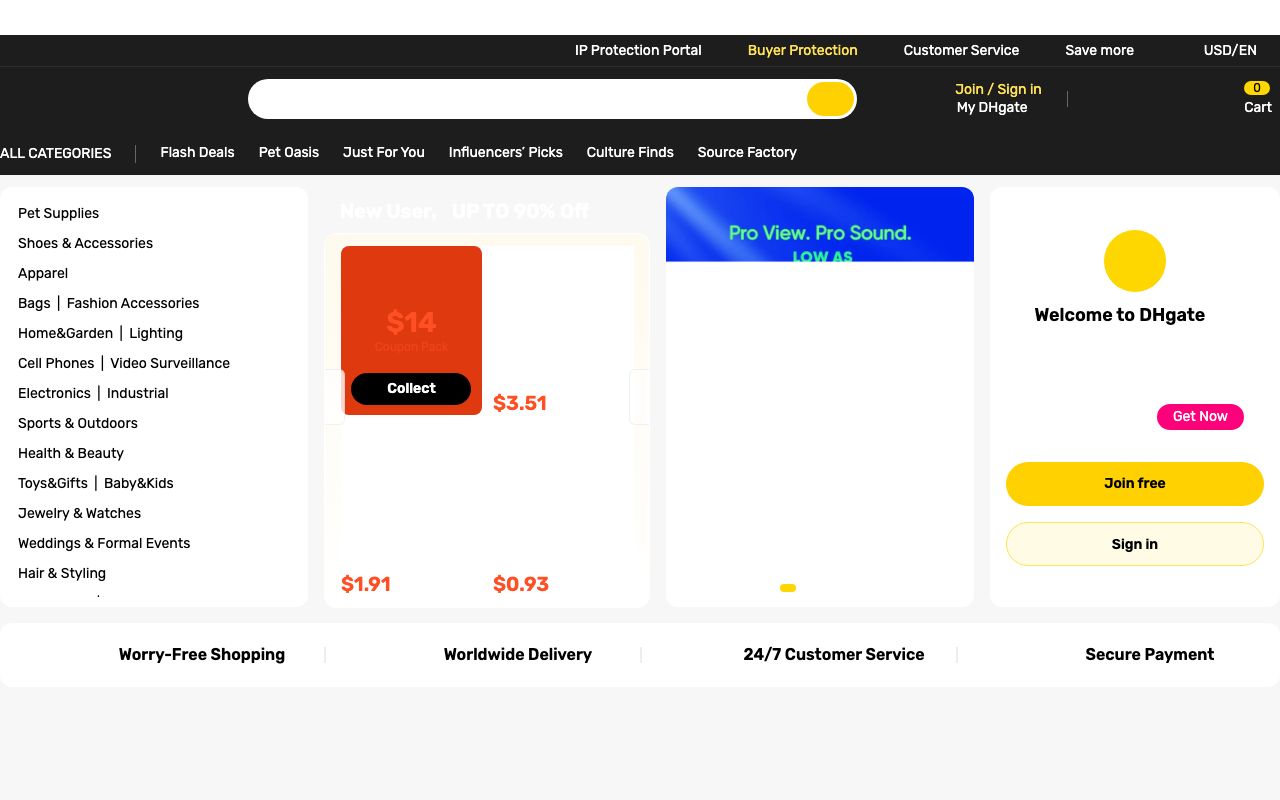This screenshot has height=800, width=1280.
Task: Open the USD/EN currency and language selector
Action: [x=1230, y=50]
